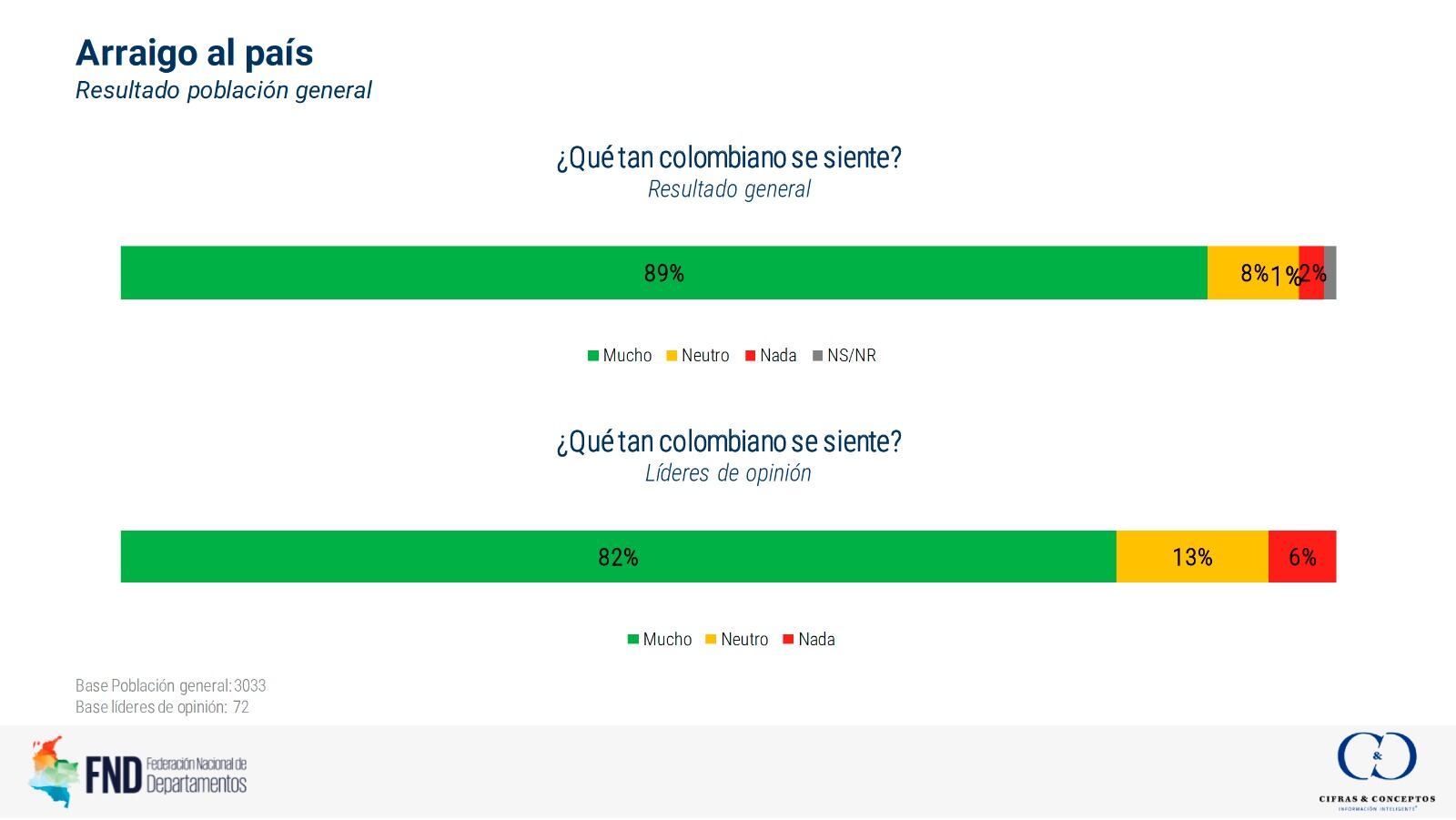Select the 8% yellow bar segment
This screenshot has width=1456, height=820.
point(1252,273)
